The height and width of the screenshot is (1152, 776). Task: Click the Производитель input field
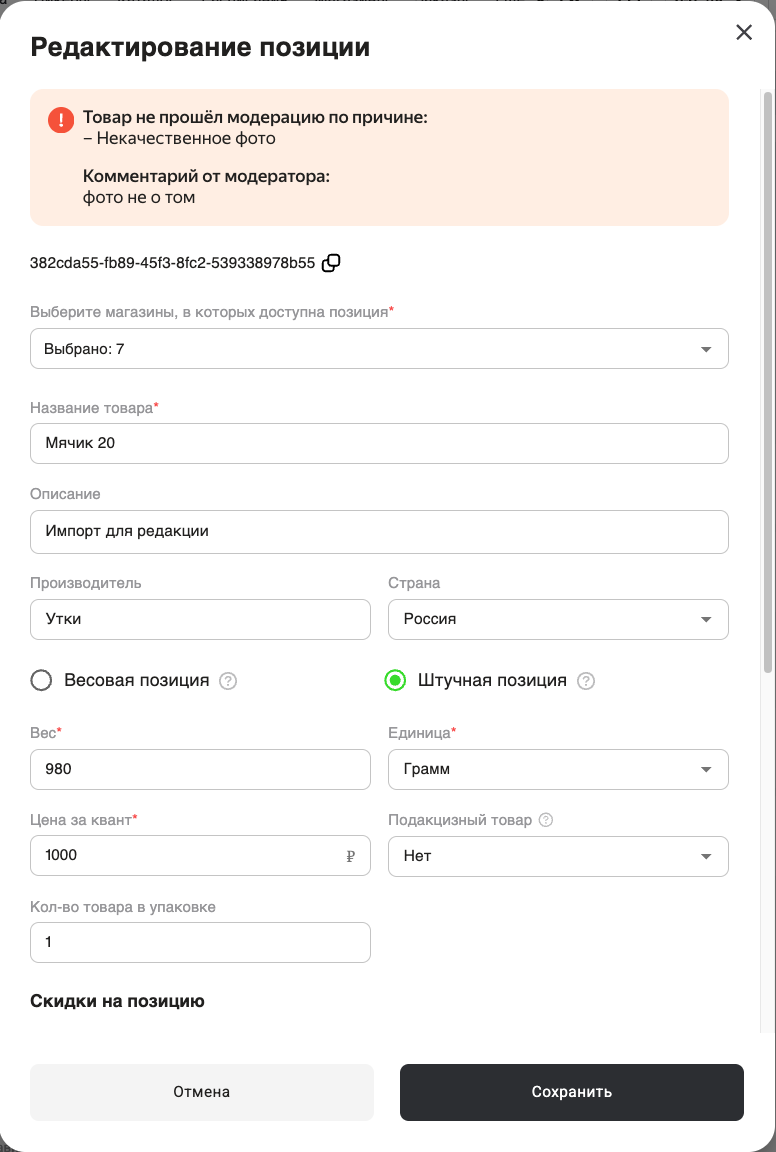[201, 619]
